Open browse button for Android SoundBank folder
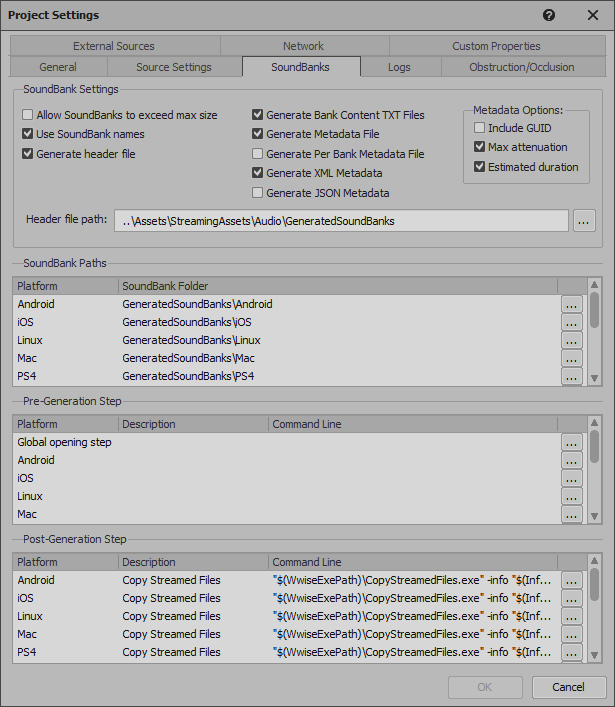 571,305
